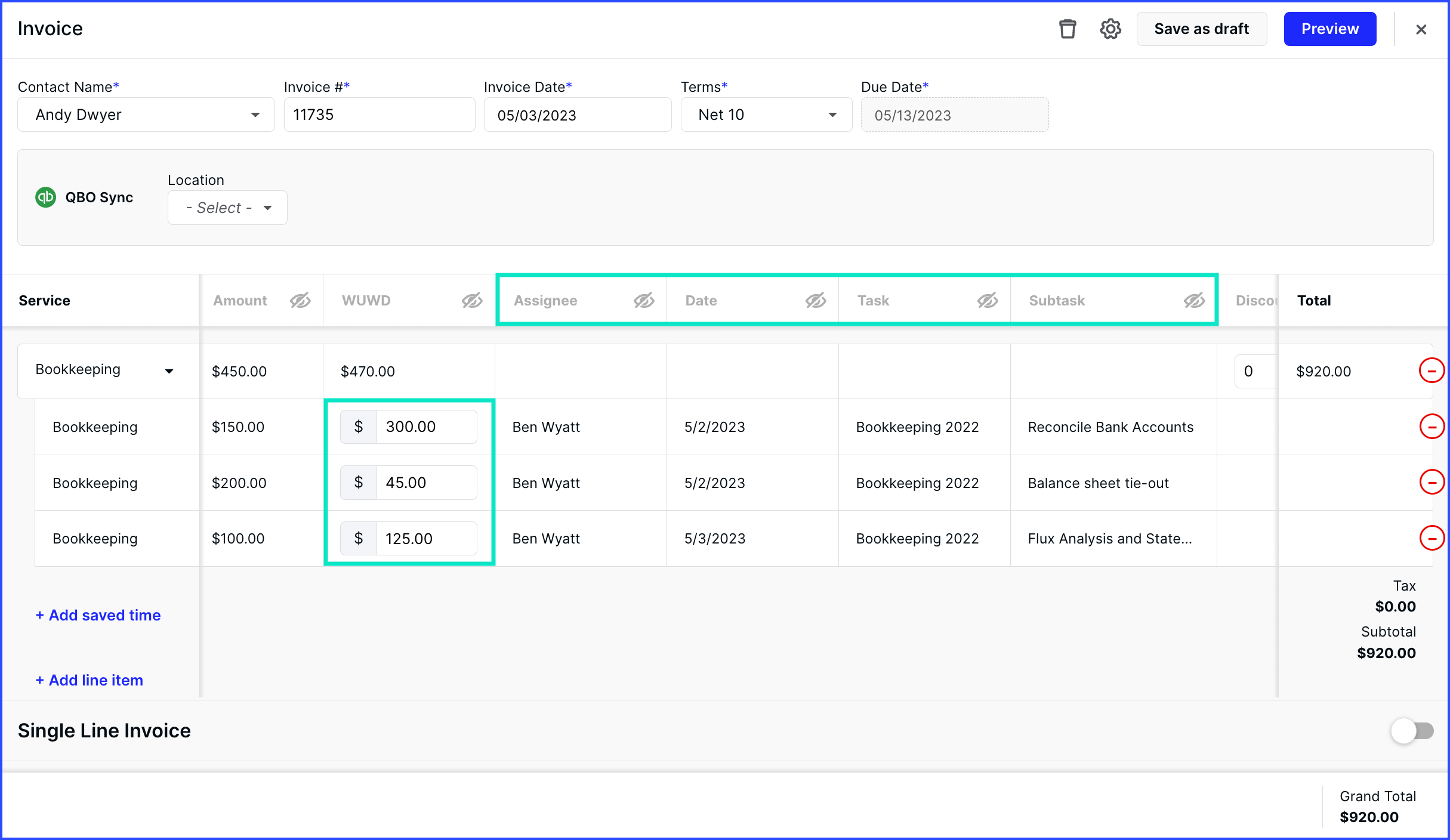Toggle visibility of Subtask column
Viewport: 1450px width, 840px height.
(x=1194, y=301)
